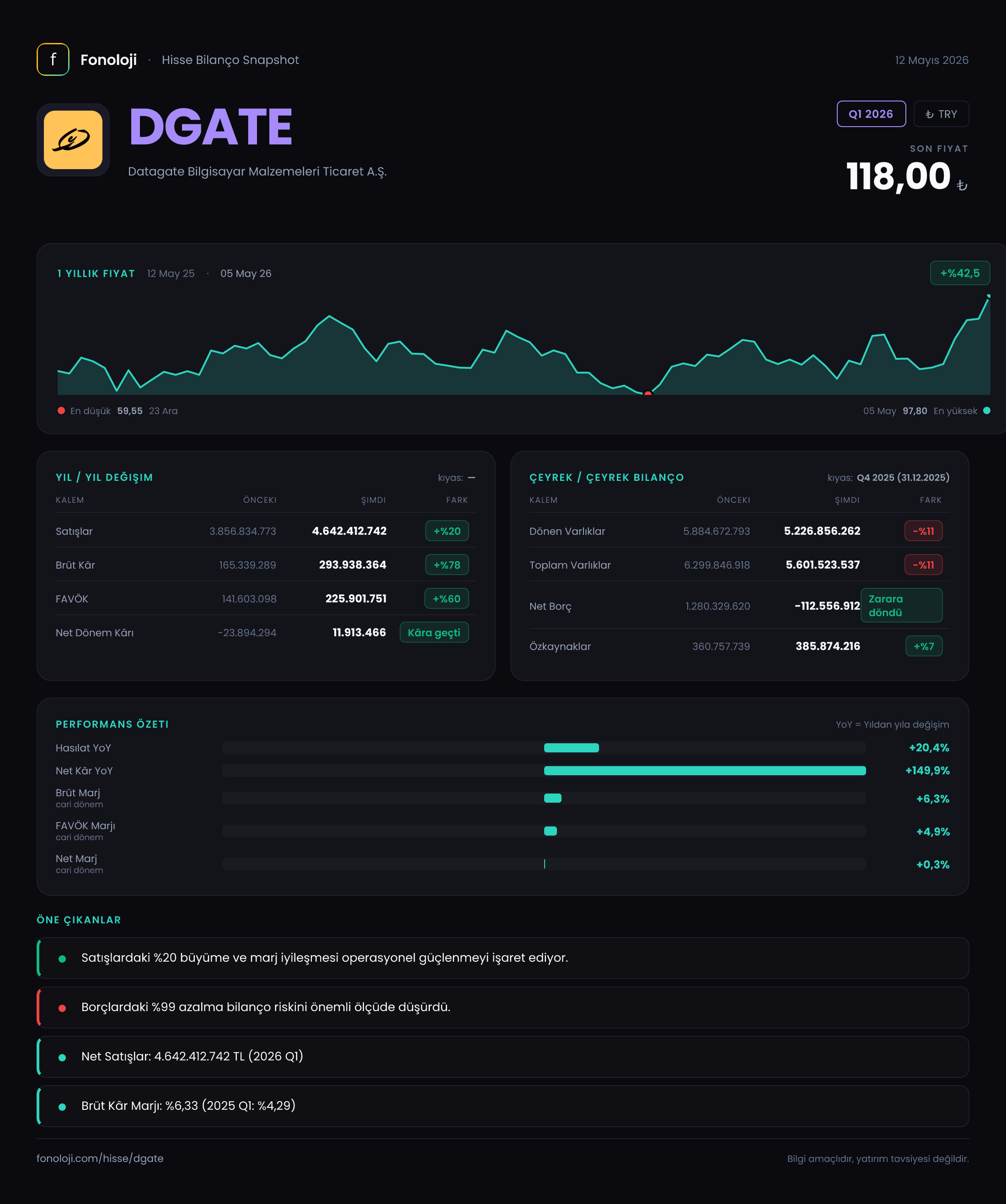This screenshot has width=1006, height=1204.
Task: Click the highlight about %99 debt reduction
Action: pyautogui.click(x=503, y=1007)
